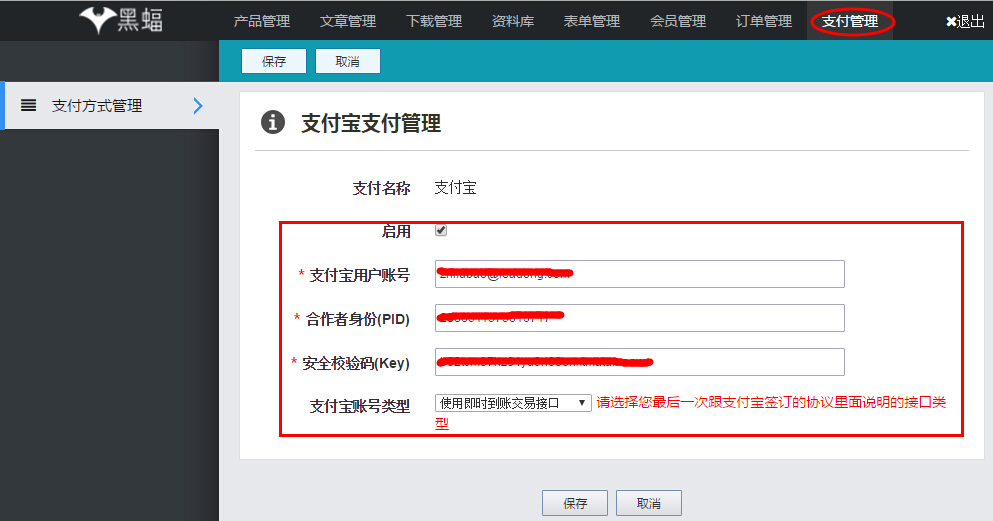Viewport: 993px width, 521px height.
Task: Click the 黑蝠 bat logo
Action: tap(121, 20)
